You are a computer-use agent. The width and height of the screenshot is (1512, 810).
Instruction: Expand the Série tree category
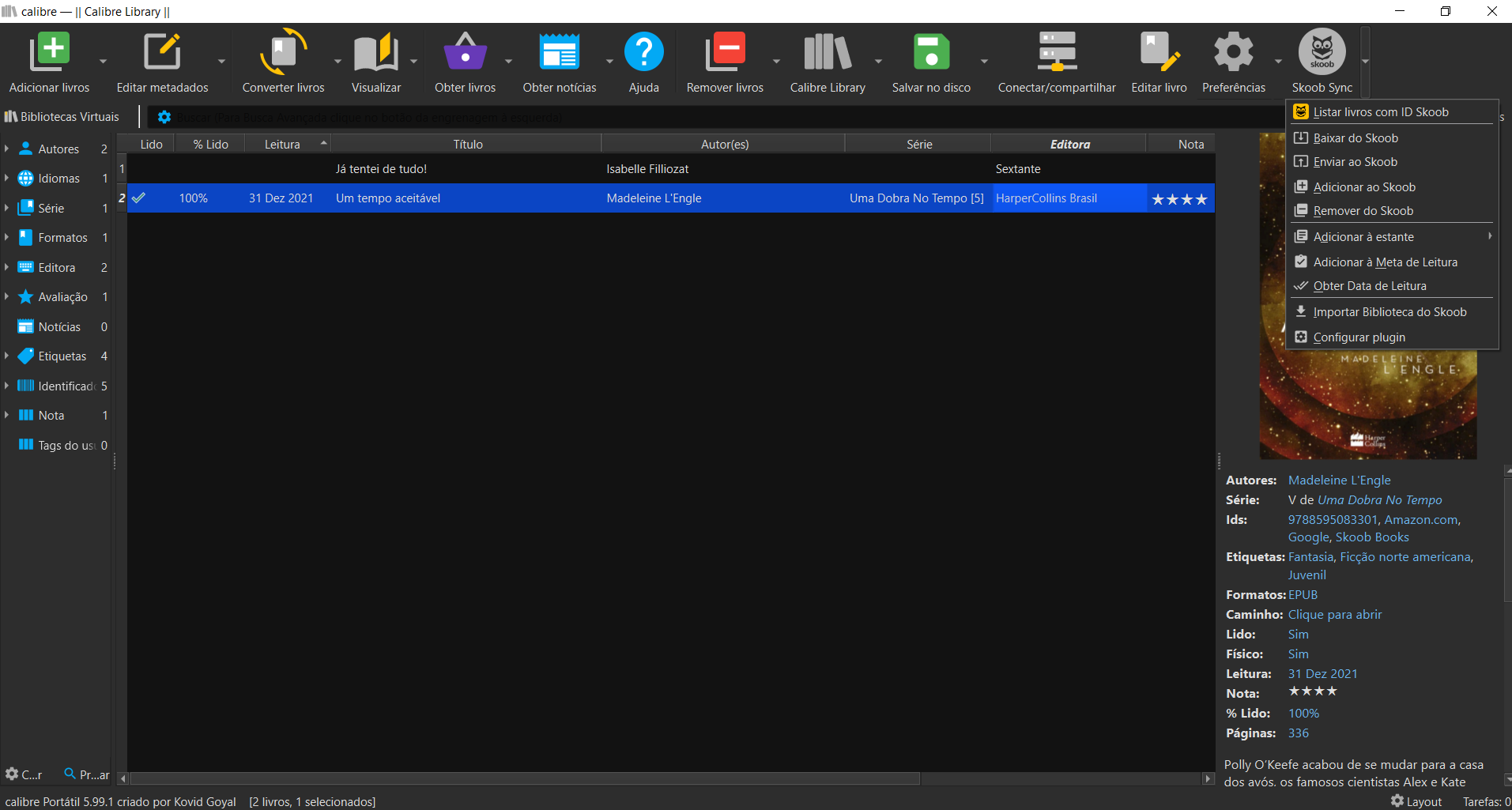[6, 208]
